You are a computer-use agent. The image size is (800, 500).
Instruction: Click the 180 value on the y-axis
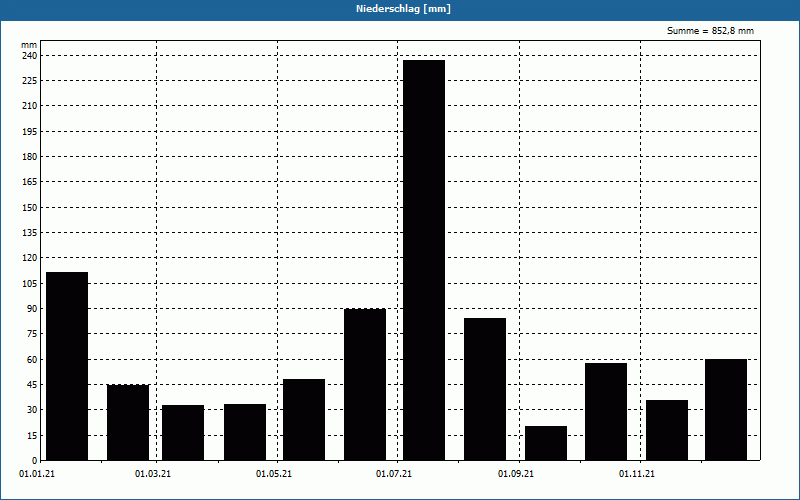30,157
